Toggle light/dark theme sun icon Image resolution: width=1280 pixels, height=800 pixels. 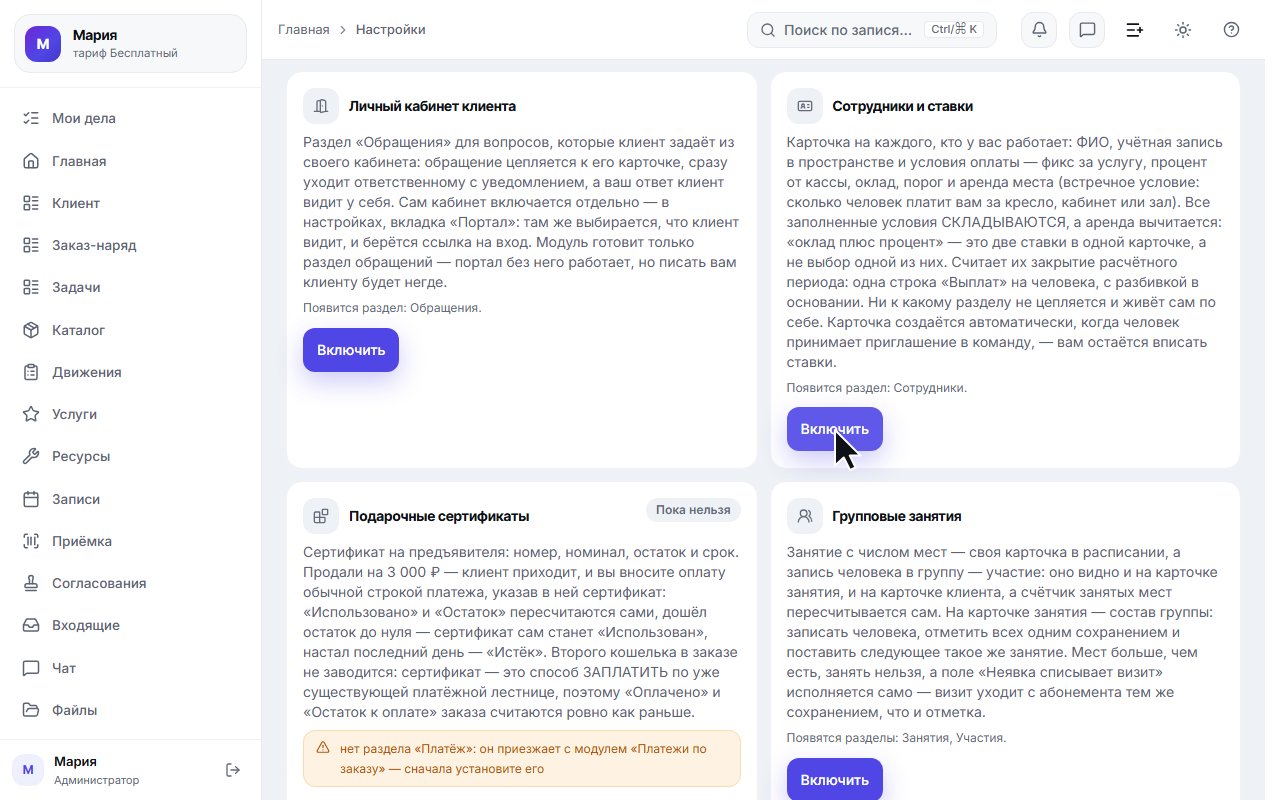1183,30
